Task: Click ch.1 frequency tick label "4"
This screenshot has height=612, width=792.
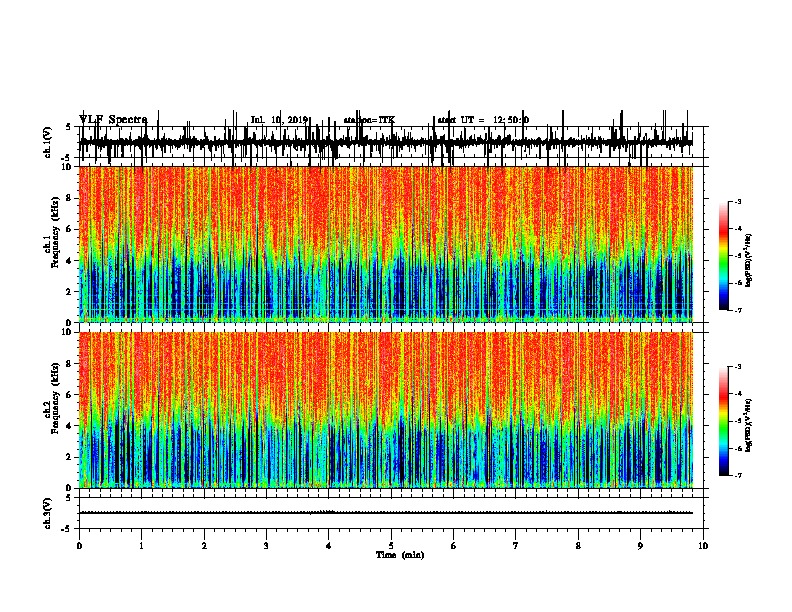Action: (69, 261)
